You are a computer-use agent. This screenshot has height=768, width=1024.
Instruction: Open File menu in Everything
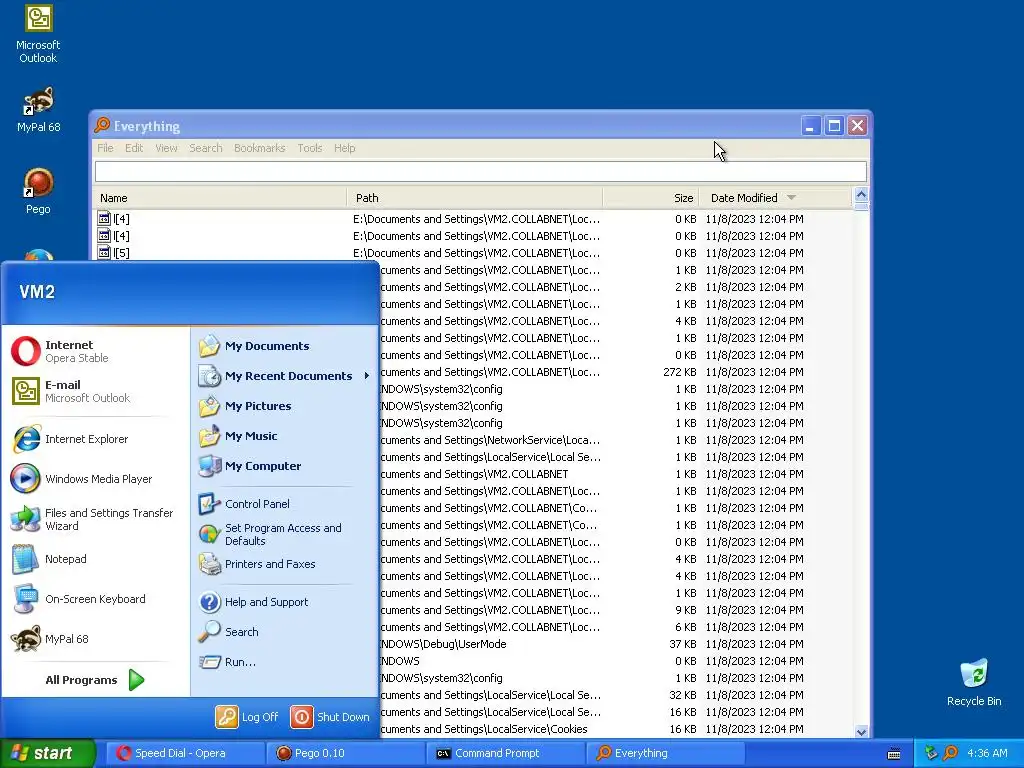(105, 148)
